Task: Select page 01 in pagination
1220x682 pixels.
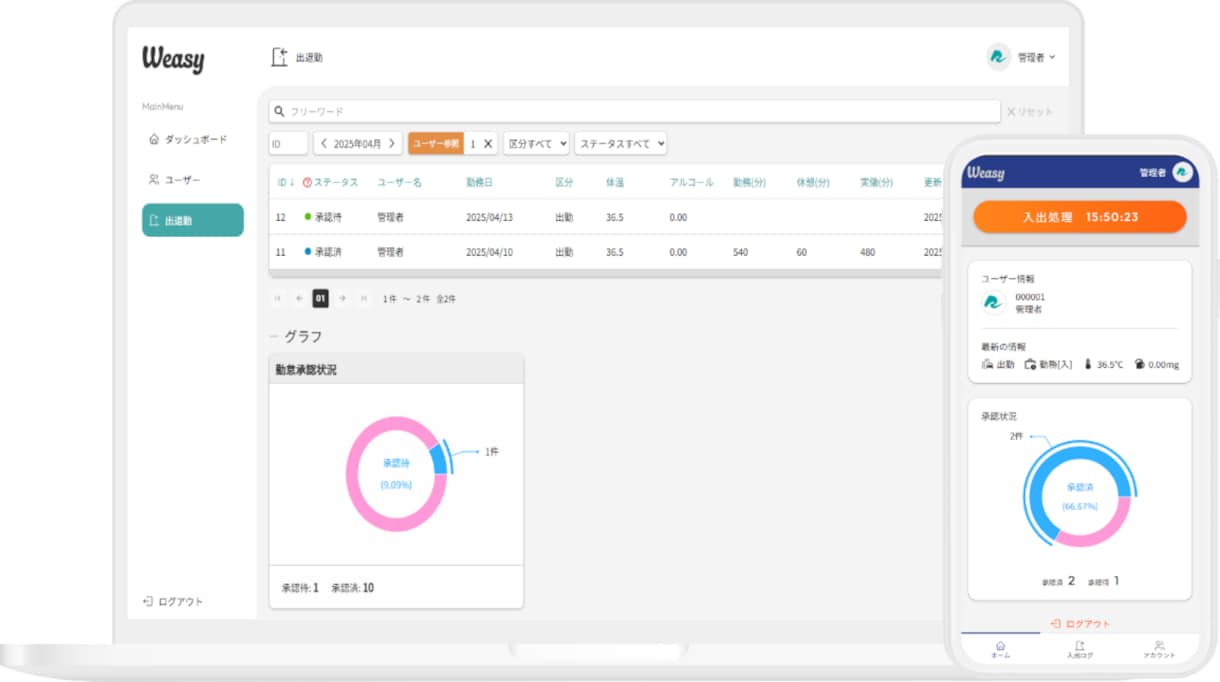Action: (320, 298)
